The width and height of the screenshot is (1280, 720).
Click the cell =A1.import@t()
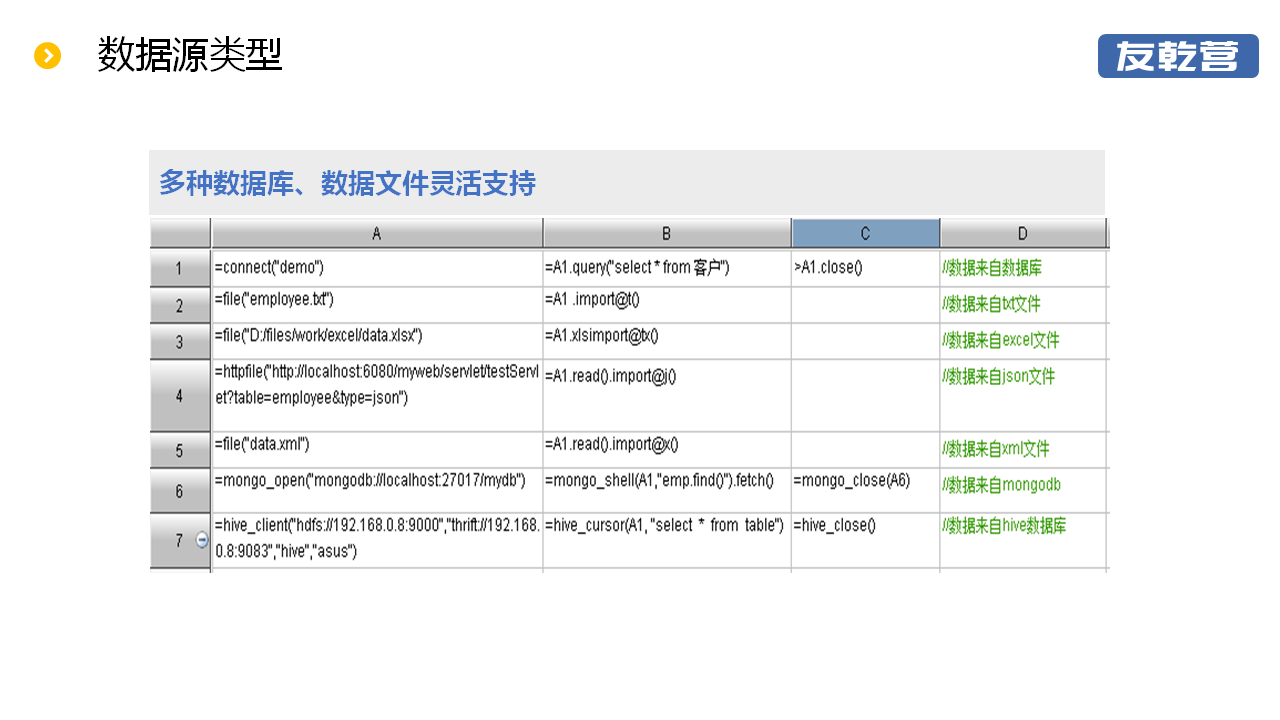click(667, 305)
